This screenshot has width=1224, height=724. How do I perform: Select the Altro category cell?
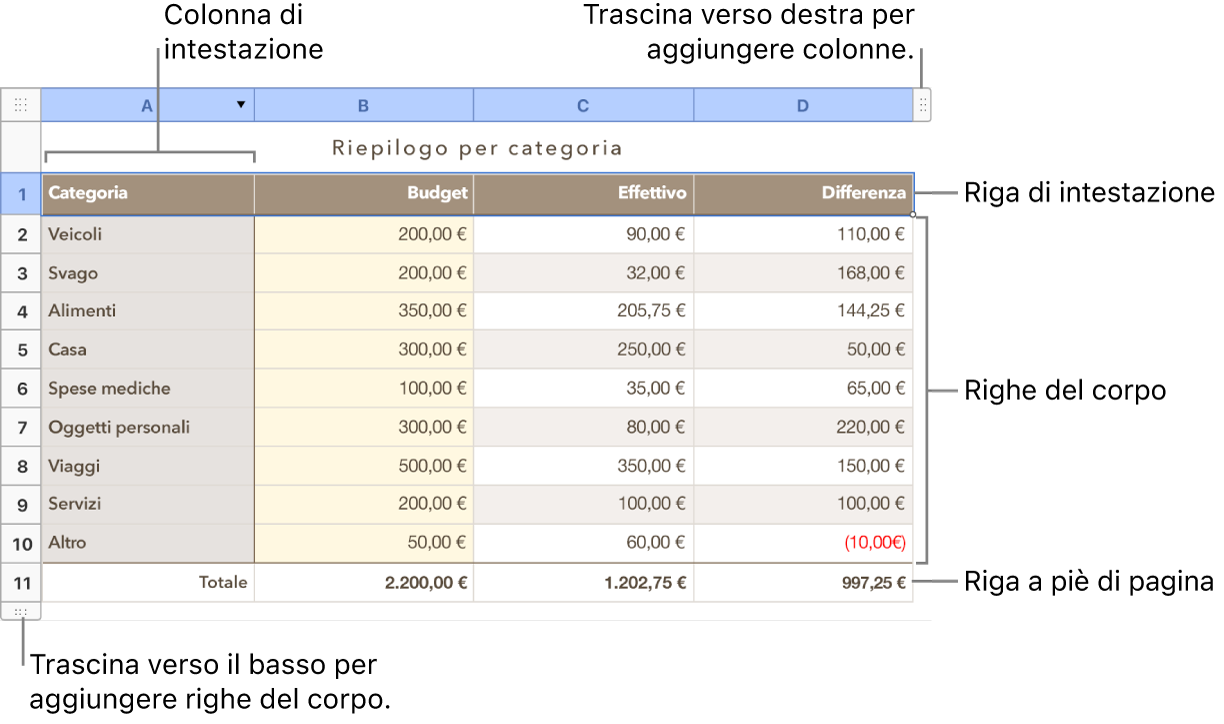point(148,544)
